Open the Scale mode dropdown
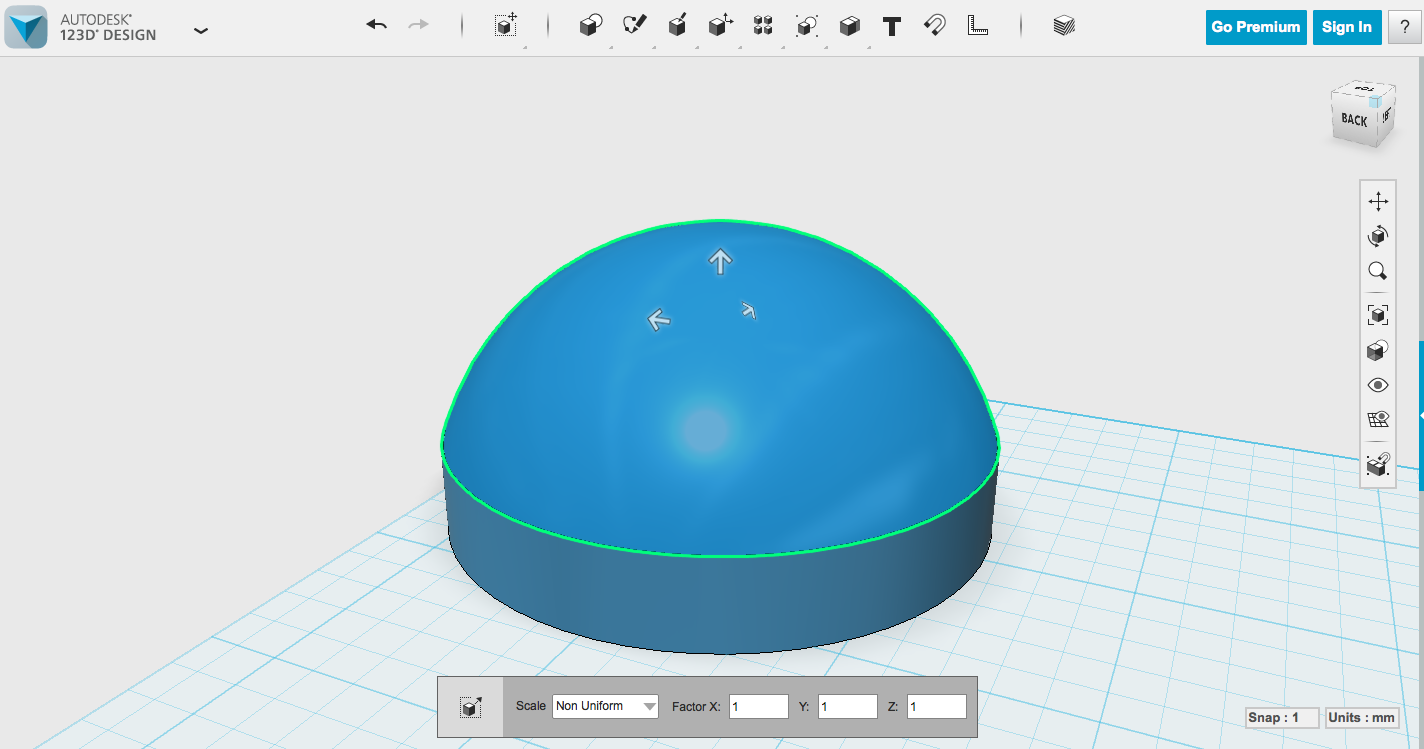Screen dimensions: 1424x749 (605, 706)
